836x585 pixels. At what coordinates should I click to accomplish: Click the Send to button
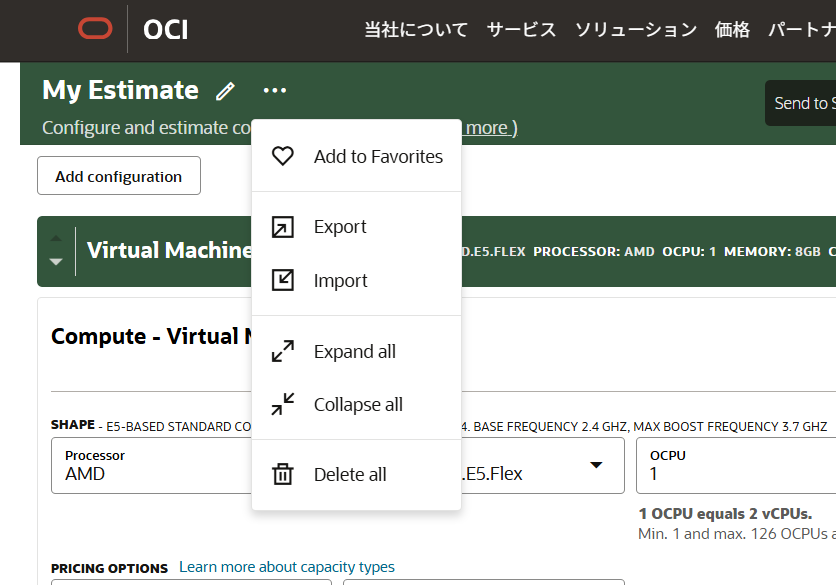(800, 103)
